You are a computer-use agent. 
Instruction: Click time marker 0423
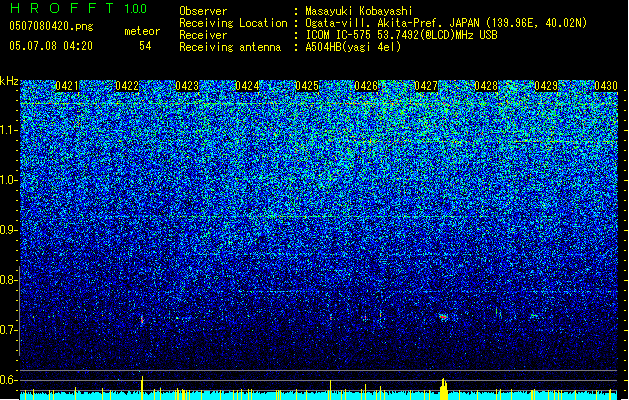pyautogui.click(x=187, y=86)
